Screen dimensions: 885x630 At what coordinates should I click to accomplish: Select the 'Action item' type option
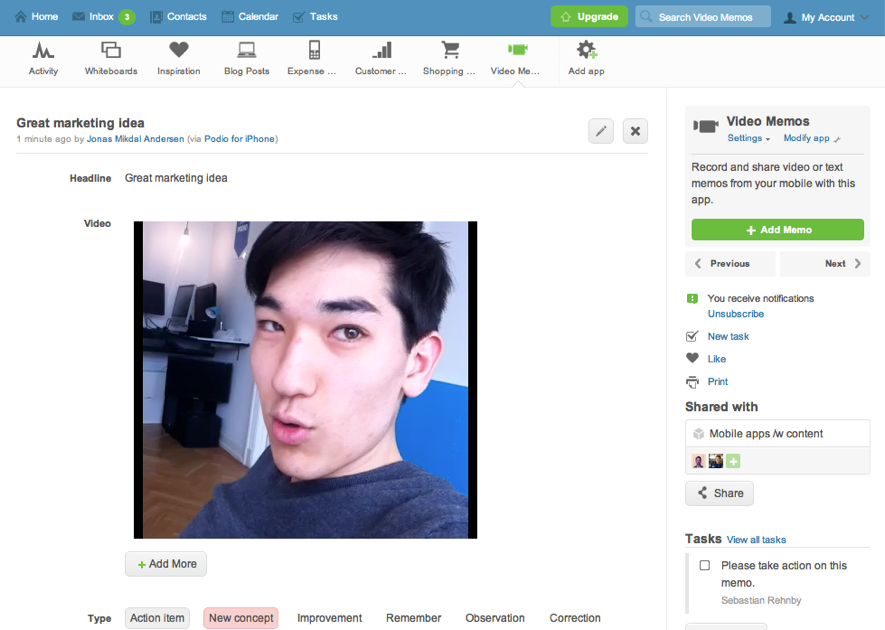tap(158, 618)
